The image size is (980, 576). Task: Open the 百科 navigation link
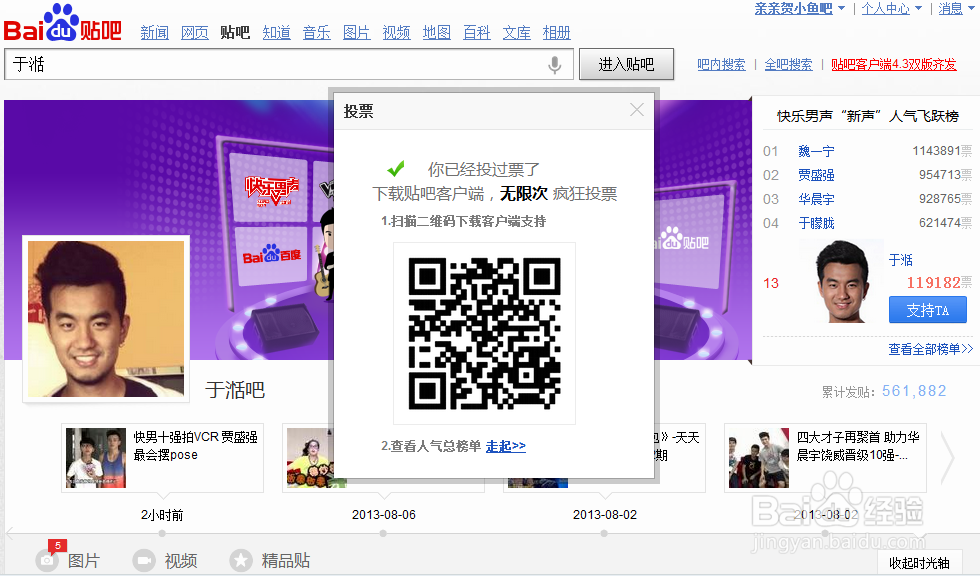(476, 32)
